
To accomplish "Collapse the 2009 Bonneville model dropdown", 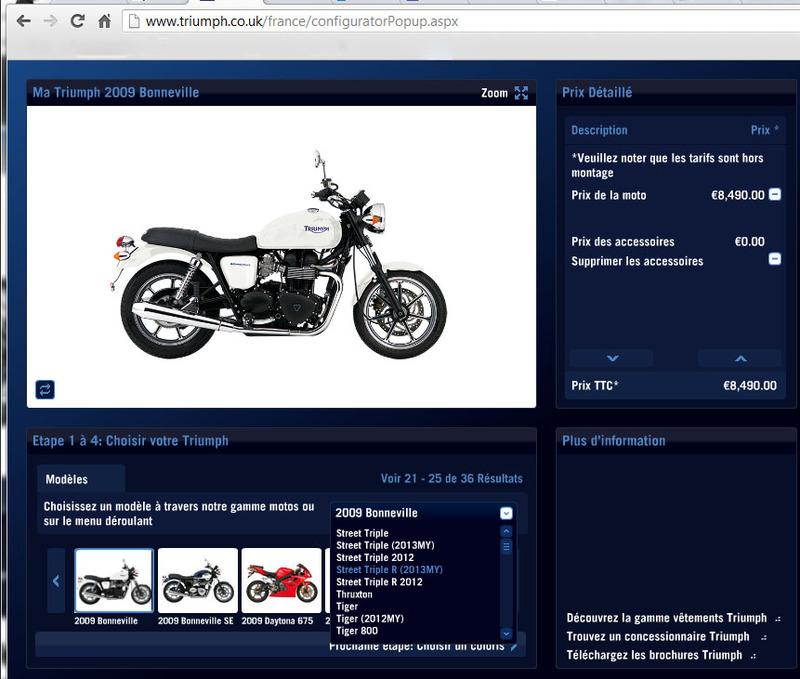I will [506, 513].
